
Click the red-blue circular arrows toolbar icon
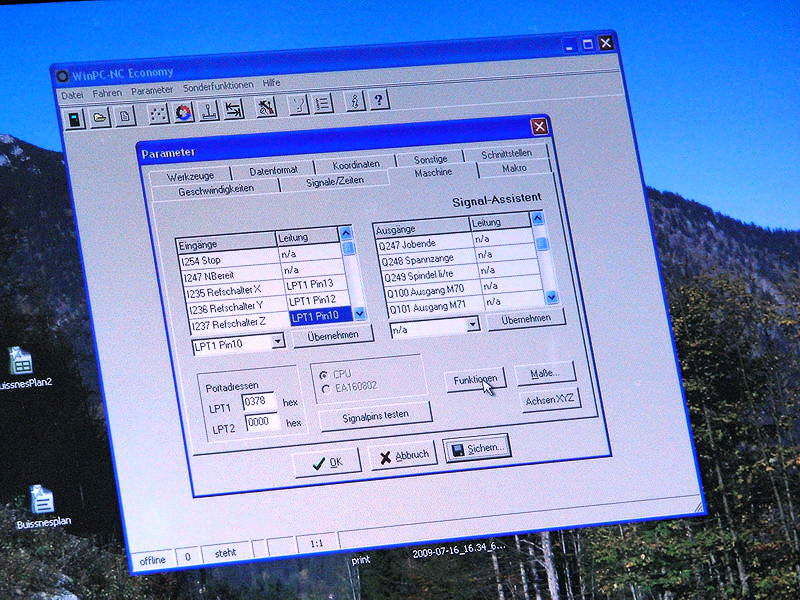coord(184,112)
